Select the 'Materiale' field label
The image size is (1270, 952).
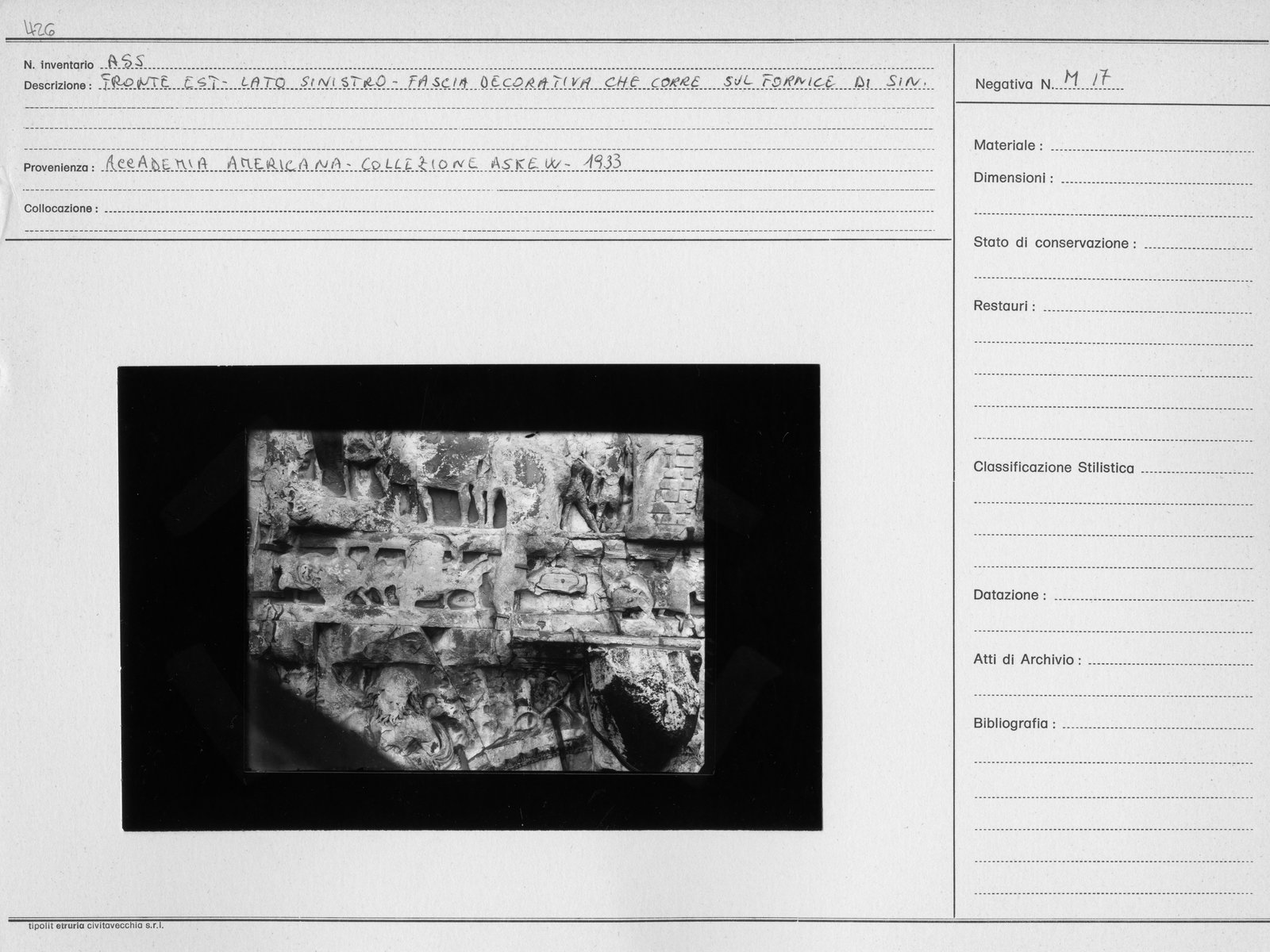point(1008,146)
